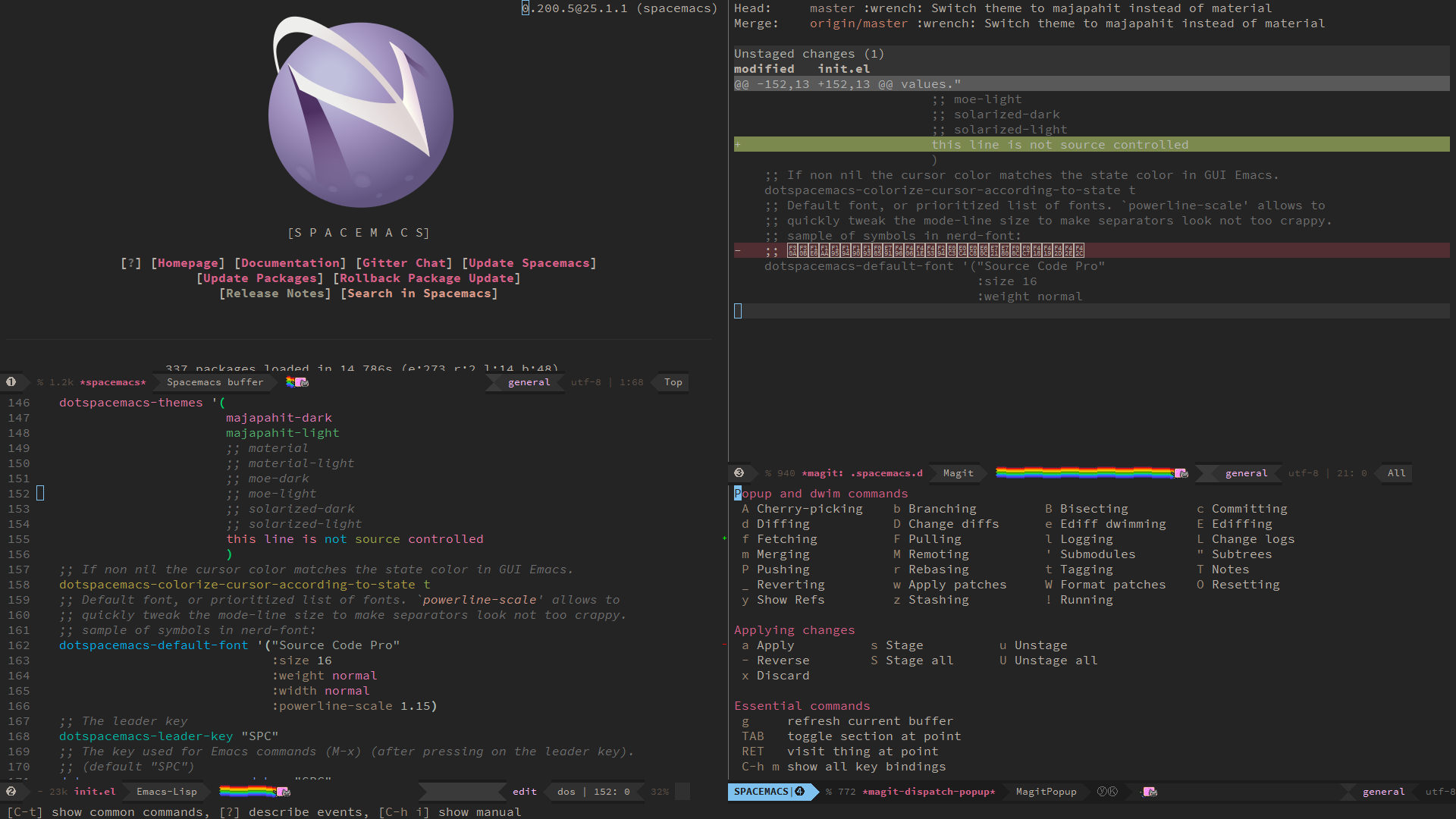Click added line 'this line is not source controlled' in diff
This screenshot has width=1456, height=819.
[1092, 145]
